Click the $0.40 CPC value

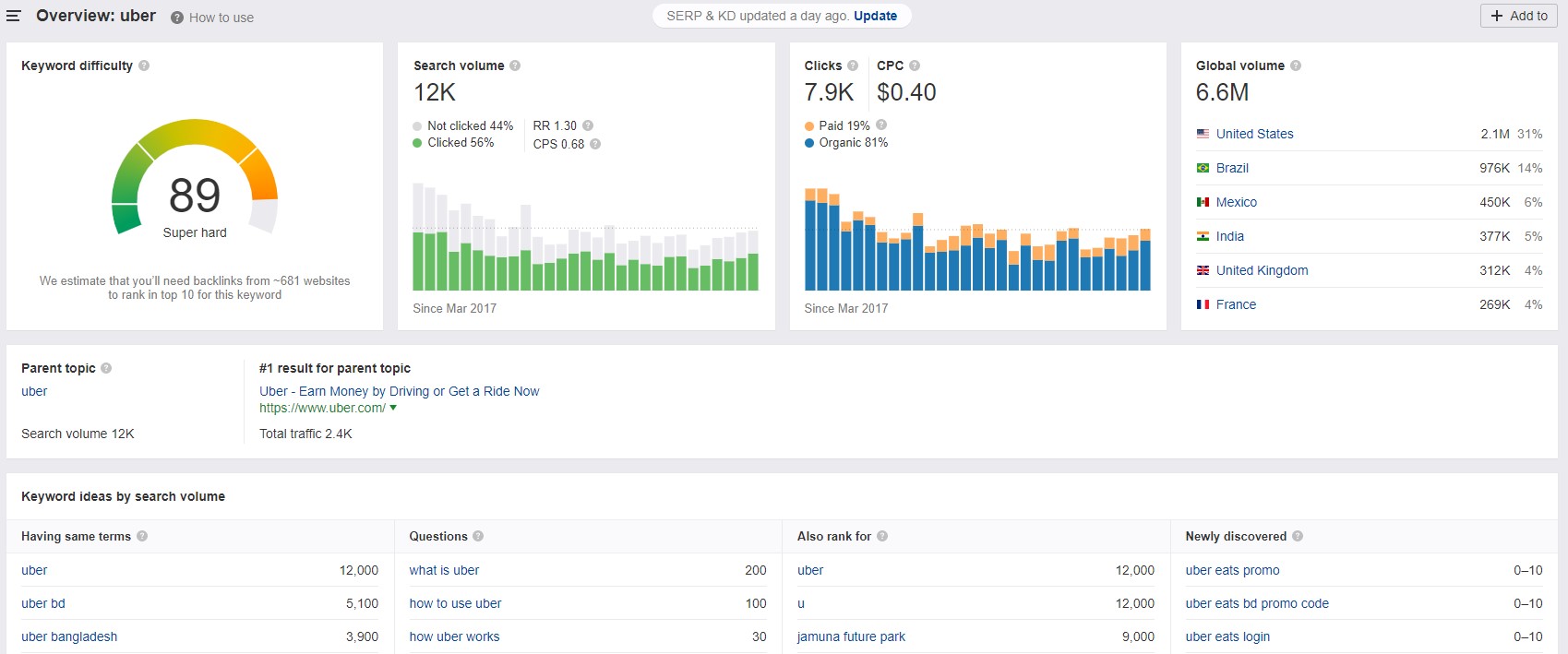pos(906,92)
